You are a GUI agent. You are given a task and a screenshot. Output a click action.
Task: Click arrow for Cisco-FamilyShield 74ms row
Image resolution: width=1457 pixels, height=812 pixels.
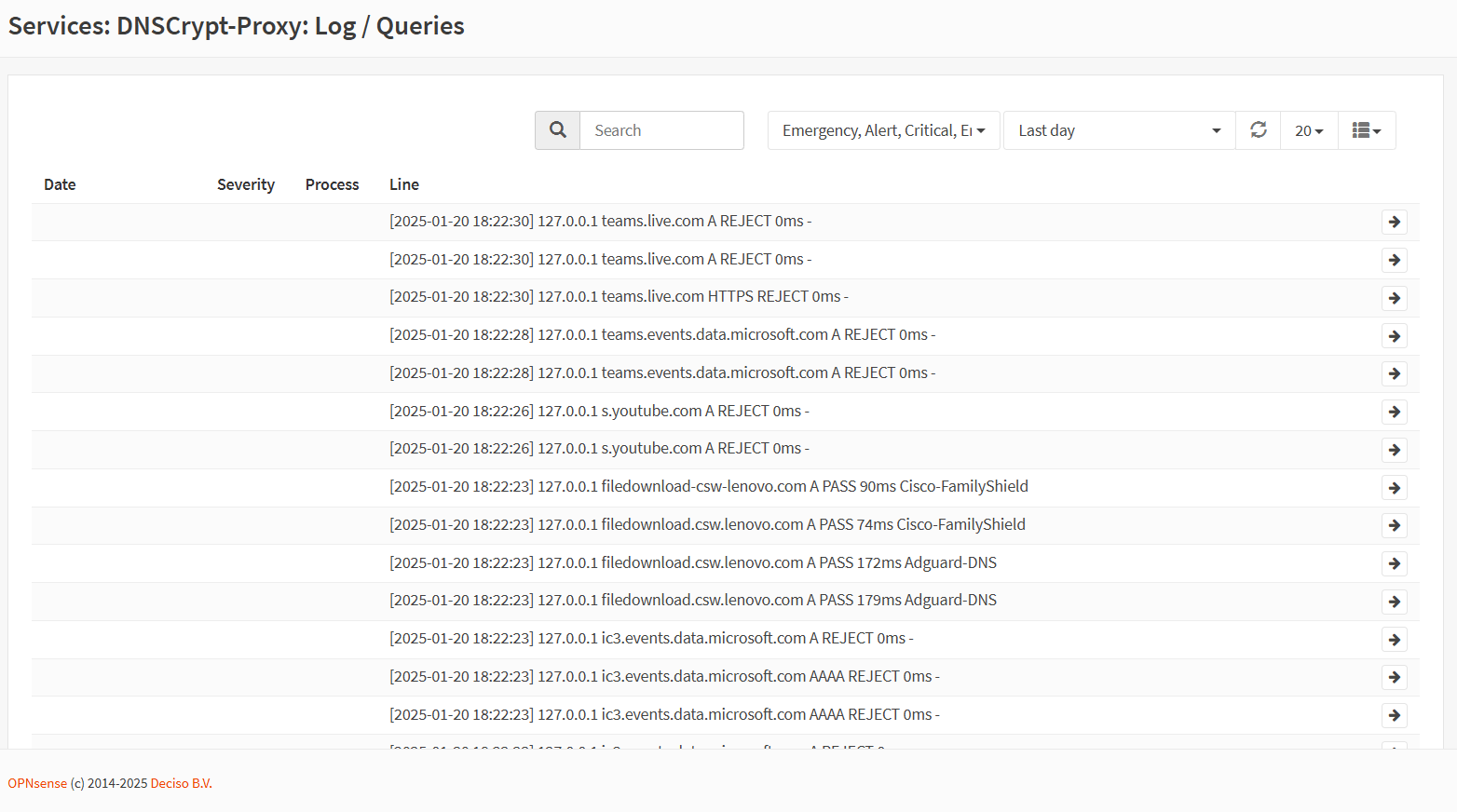(1394, 525)
